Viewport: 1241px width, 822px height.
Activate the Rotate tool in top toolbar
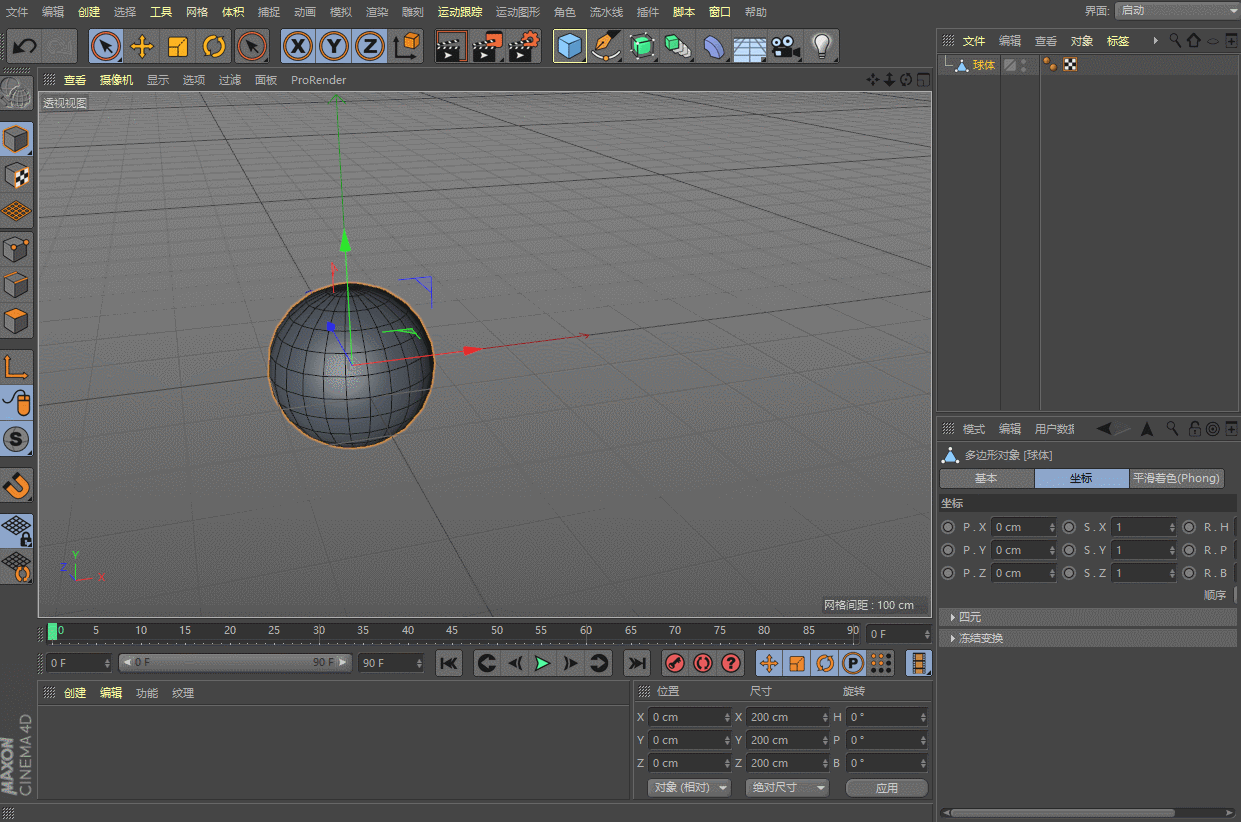(x=214, y=47)
